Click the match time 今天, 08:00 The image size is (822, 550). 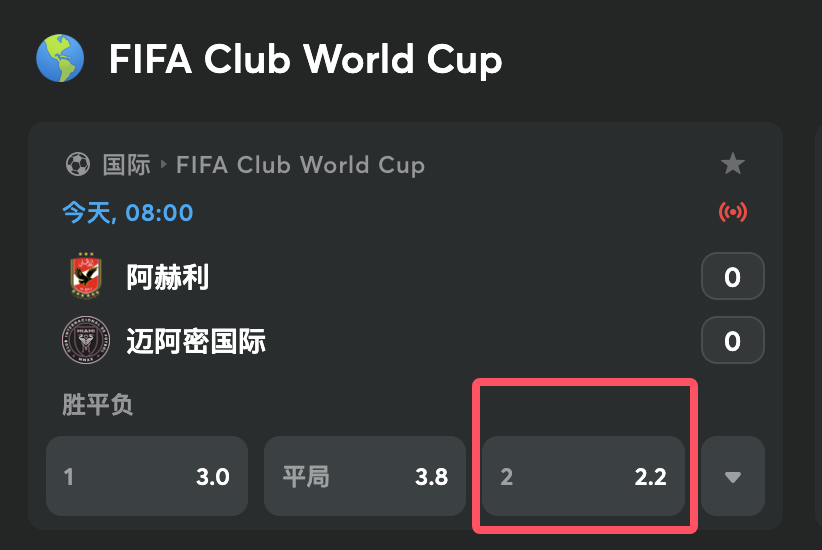point(128,213)
